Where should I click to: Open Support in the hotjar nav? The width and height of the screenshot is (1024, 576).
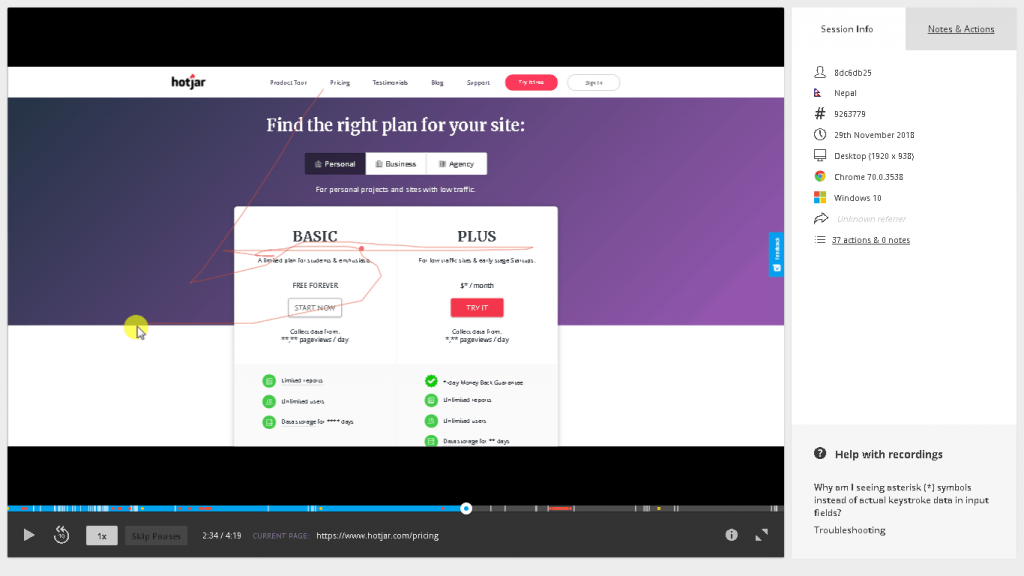click(478, 82)
